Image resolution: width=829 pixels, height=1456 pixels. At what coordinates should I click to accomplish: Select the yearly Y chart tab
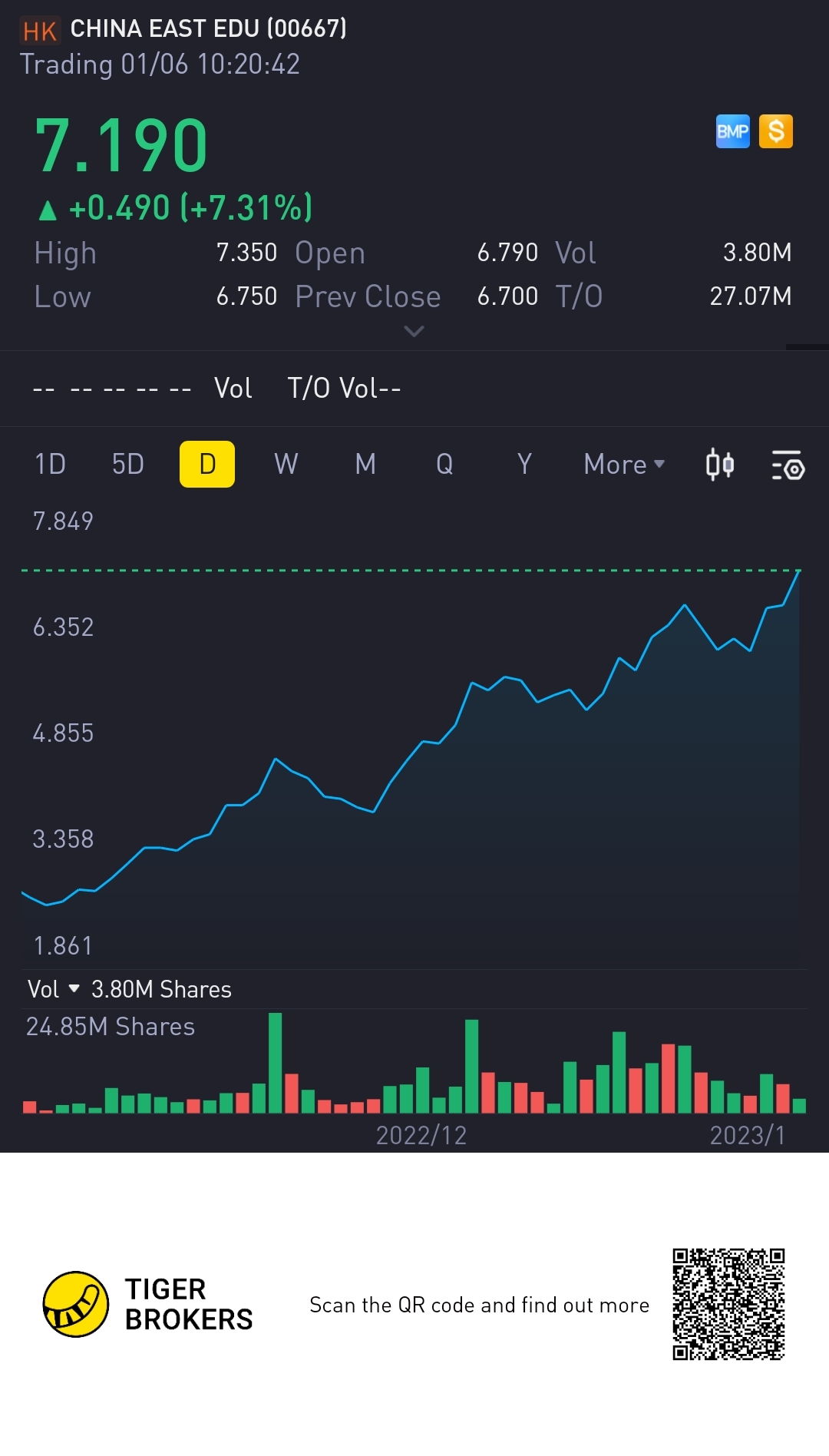coord(524,465)
